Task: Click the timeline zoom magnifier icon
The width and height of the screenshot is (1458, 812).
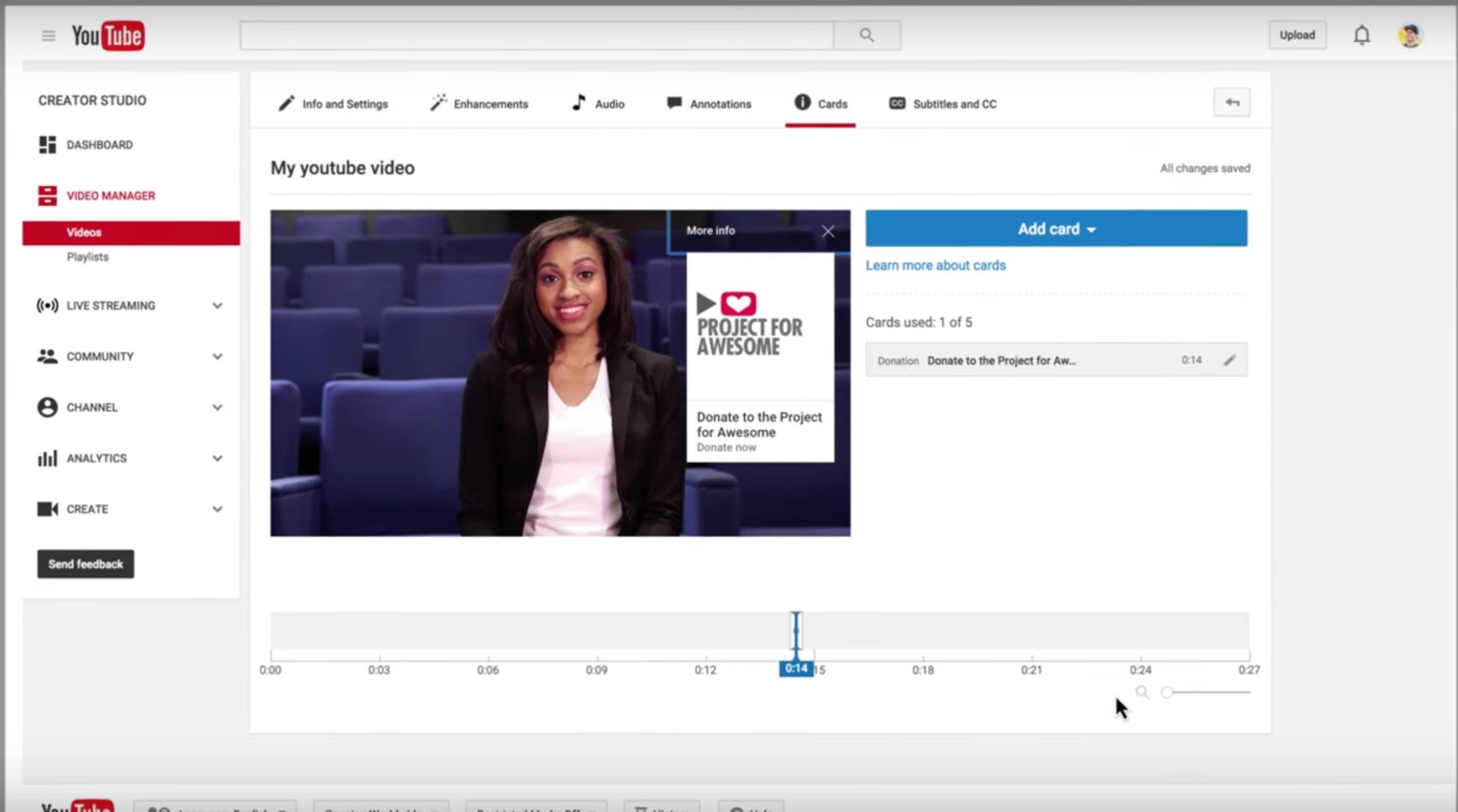Action: (x=1142, y=692)
